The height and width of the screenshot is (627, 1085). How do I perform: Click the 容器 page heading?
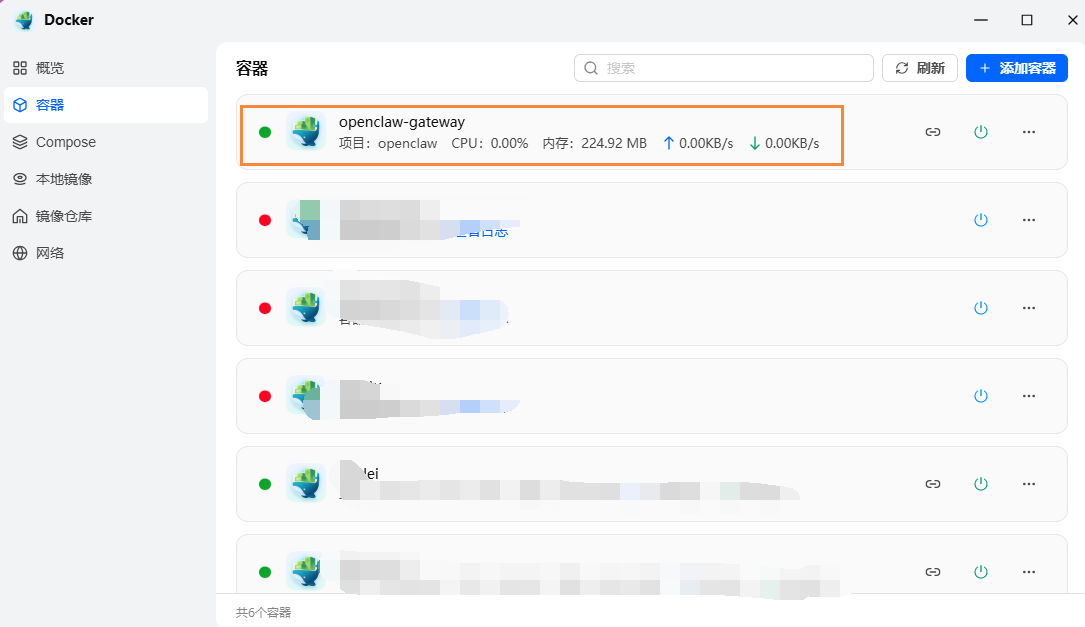tap(252, 69)
